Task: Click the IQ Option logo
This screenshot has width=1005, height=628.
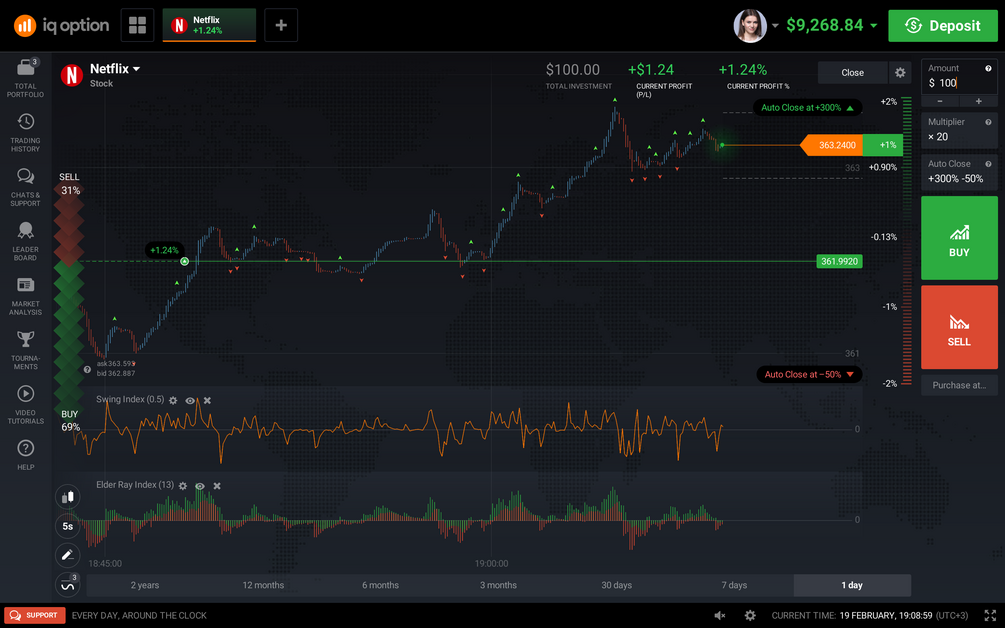Action: tap(62, 26)
